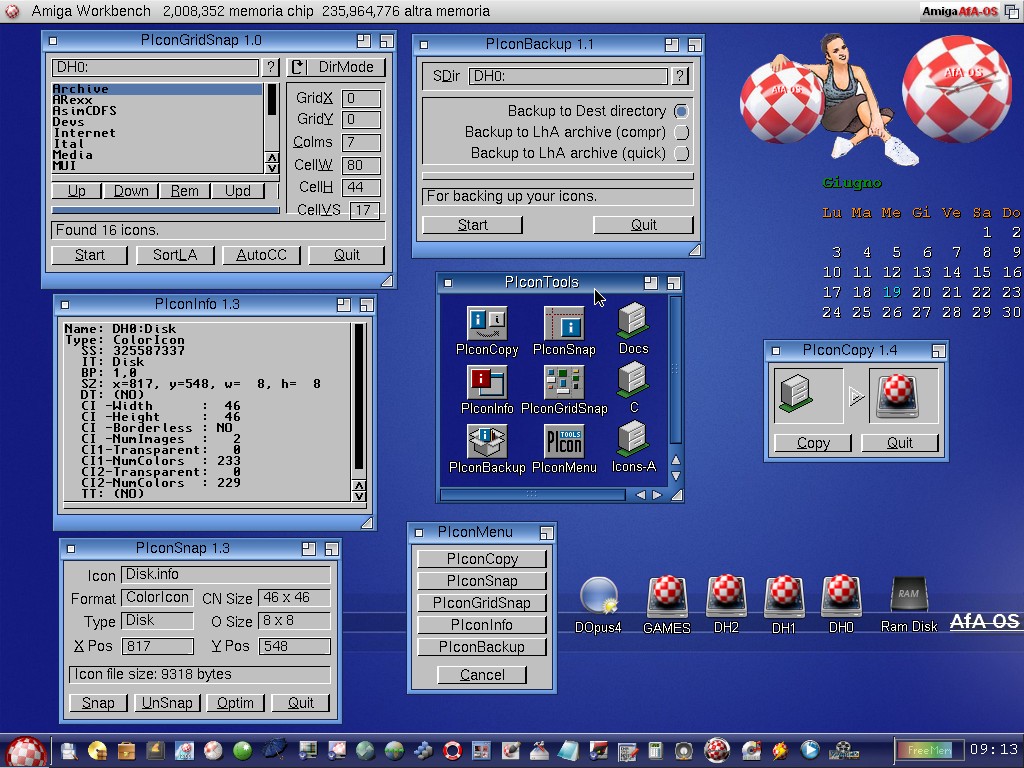Open the Docs drawer icon
1024x768 pixels.
(633, 322)
